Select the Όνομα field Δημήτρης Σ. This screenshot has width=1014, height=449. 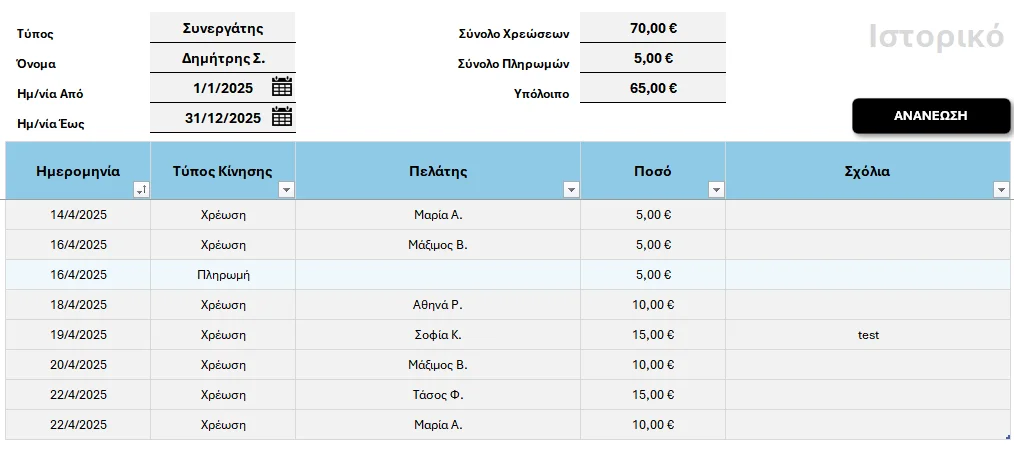pos(223,58)
